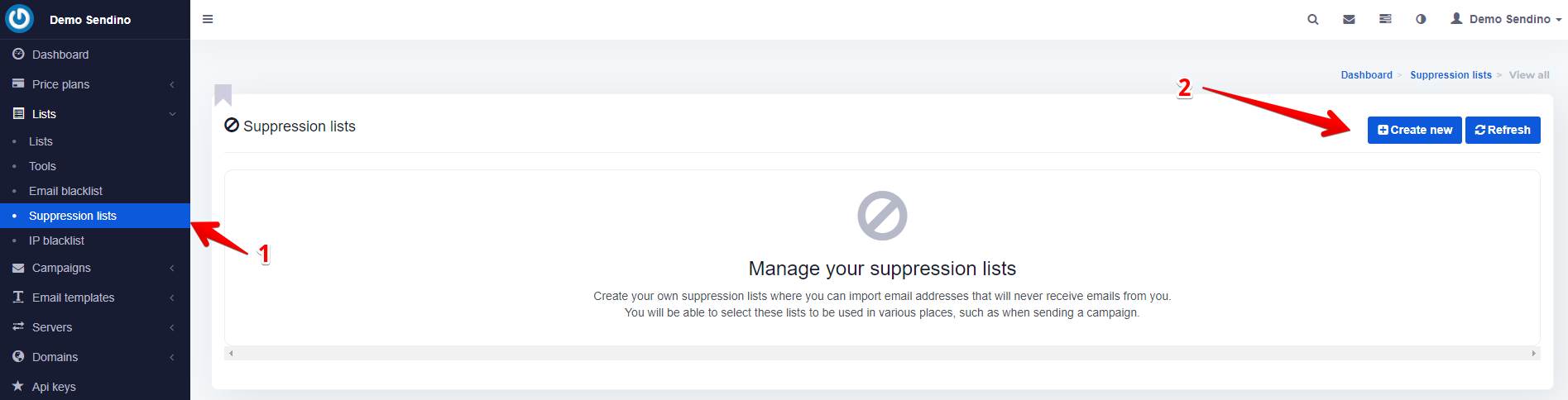Screen dimensions: 1568x400
Task: Expand the Campaigns sidebar menu
Action: [95, 268]
